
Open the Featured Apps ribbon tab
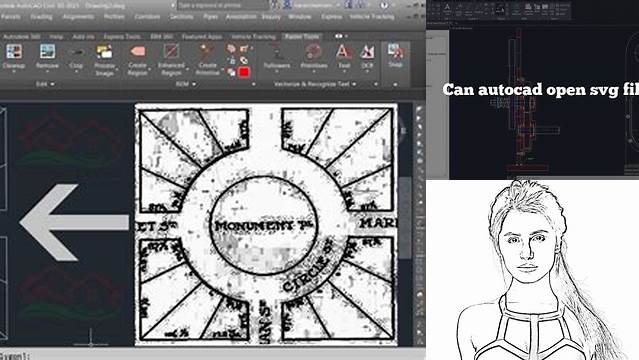pos(202,37)
